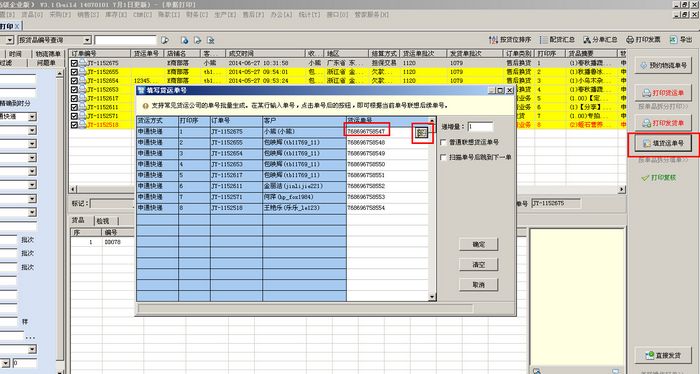Click the 按货位排序 sort toolbar item

pos(510,40)
